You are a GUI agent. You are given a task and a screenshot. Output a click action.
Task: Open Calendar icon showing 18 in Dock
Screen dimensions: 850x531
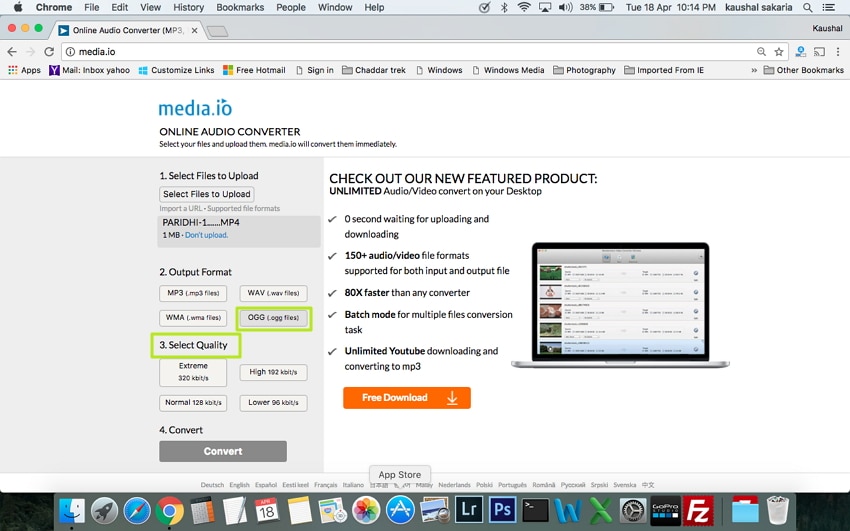tap(267, 510)
